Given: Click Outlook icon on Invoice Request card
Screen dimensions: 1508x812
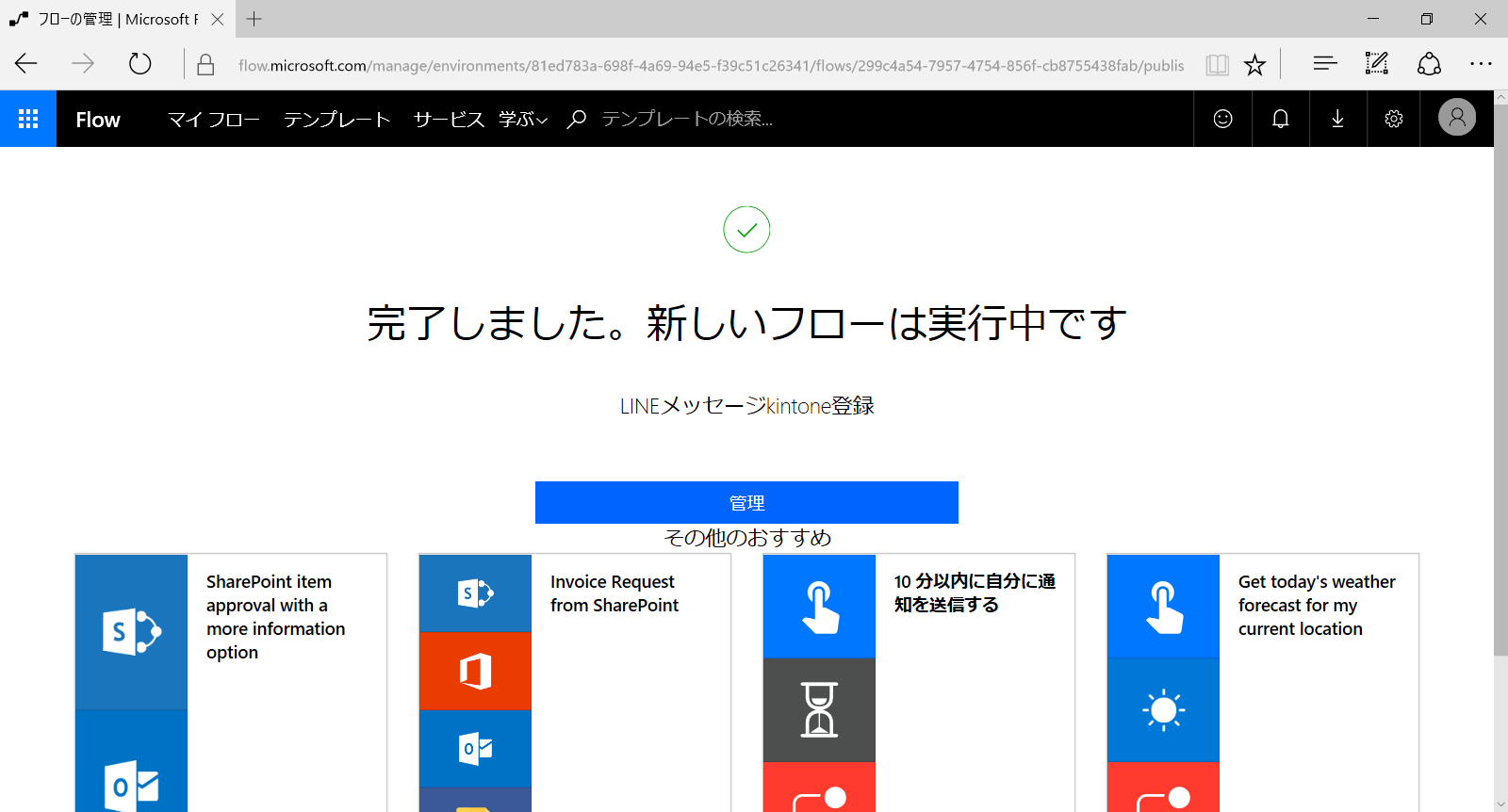Looking at the screenshot, I should (x=475, y=748).
